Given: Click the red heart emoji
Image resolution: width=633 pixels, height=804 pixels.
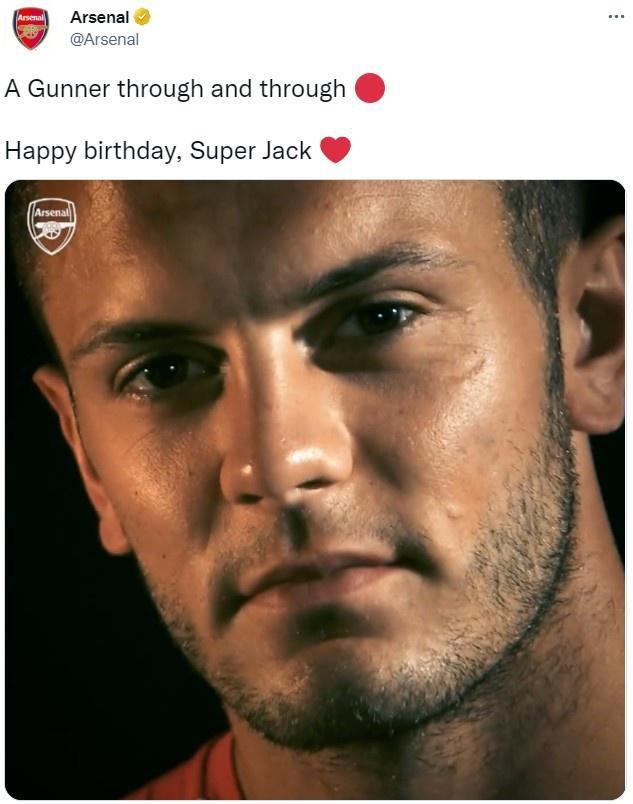Looking at the screenshot, I should tap(335, 150).
